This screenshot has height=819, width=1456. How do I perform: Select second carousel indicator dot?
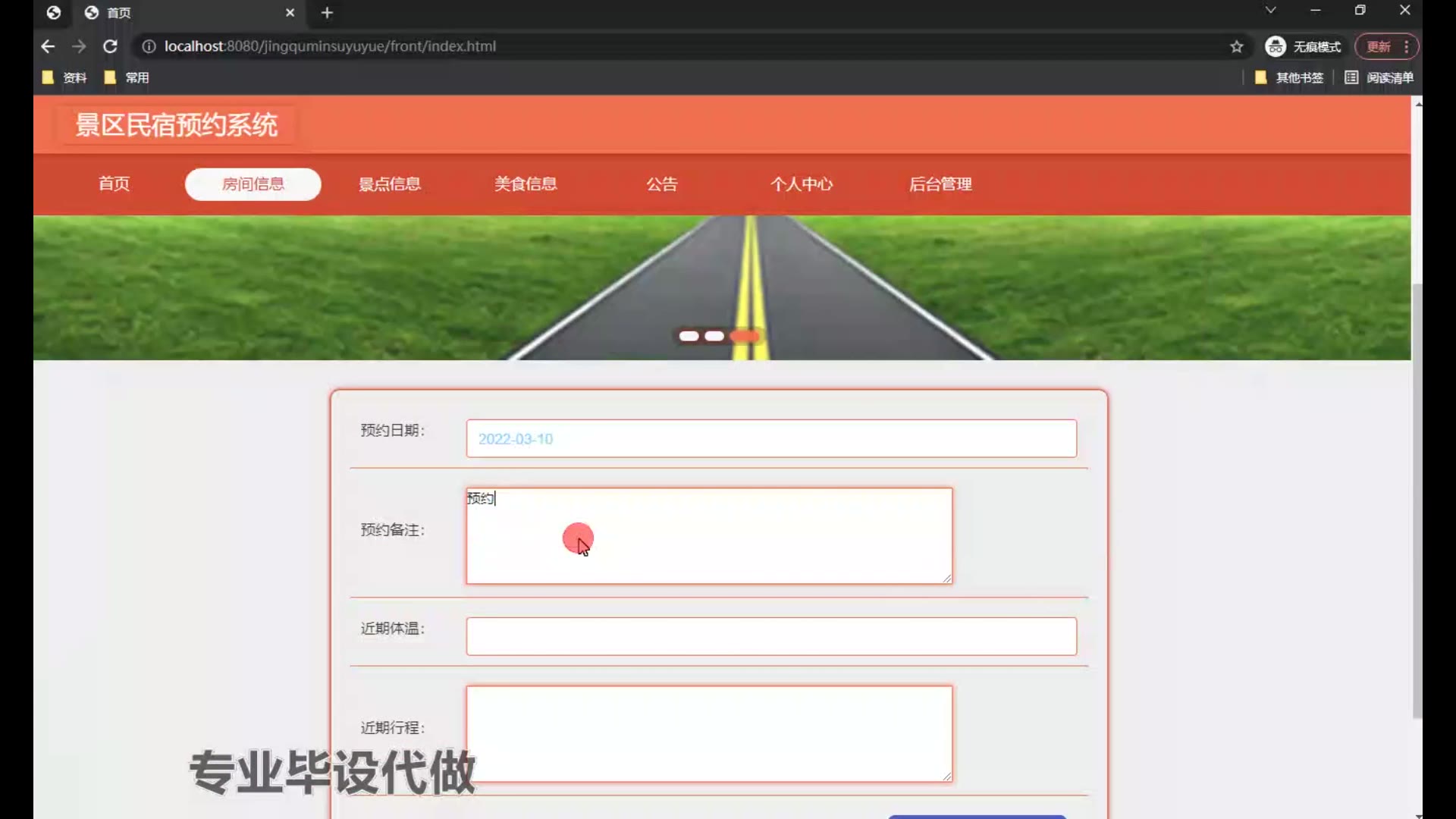[714, 336]
